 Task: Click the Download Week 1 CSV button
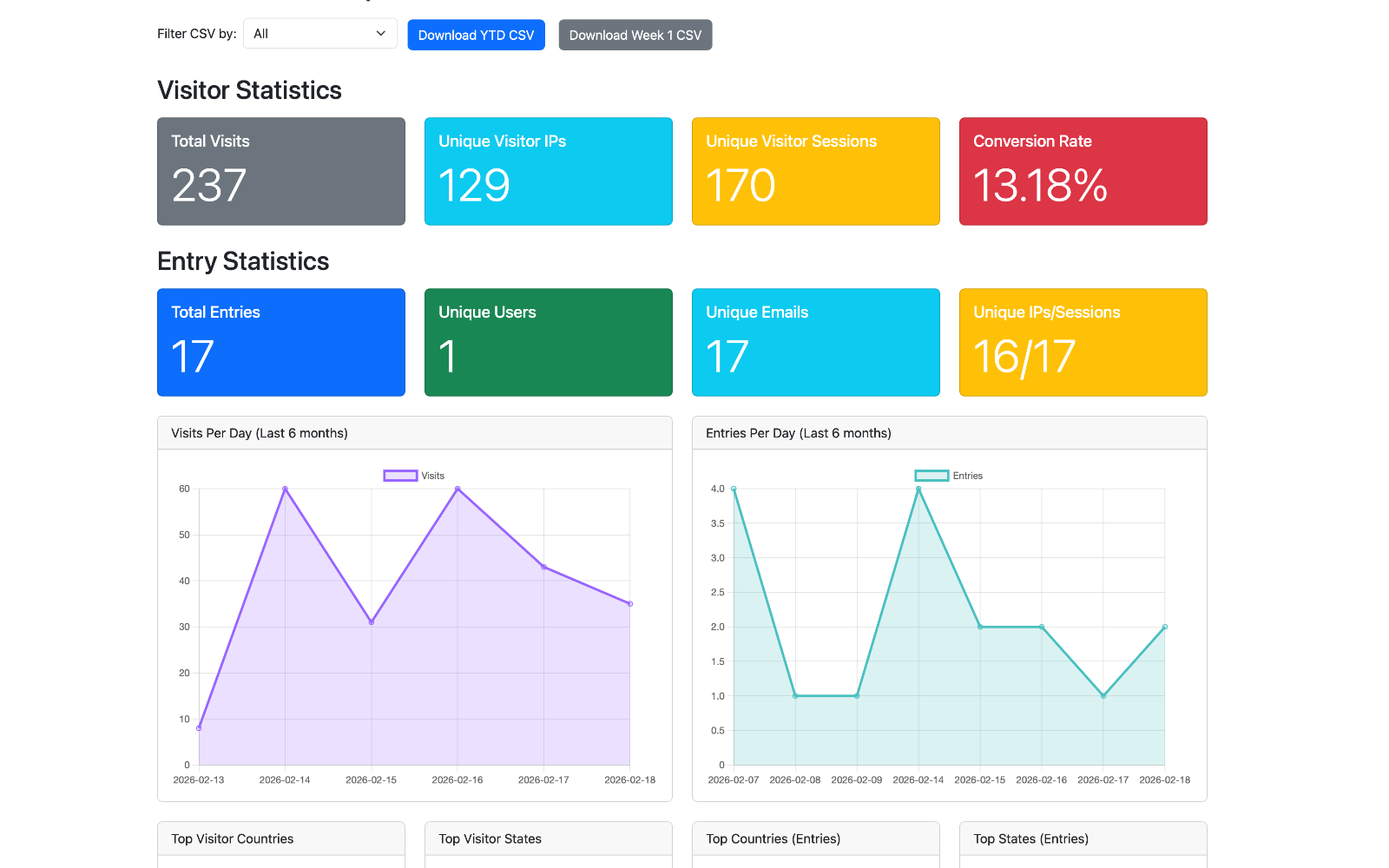click(x=635, y=35)
